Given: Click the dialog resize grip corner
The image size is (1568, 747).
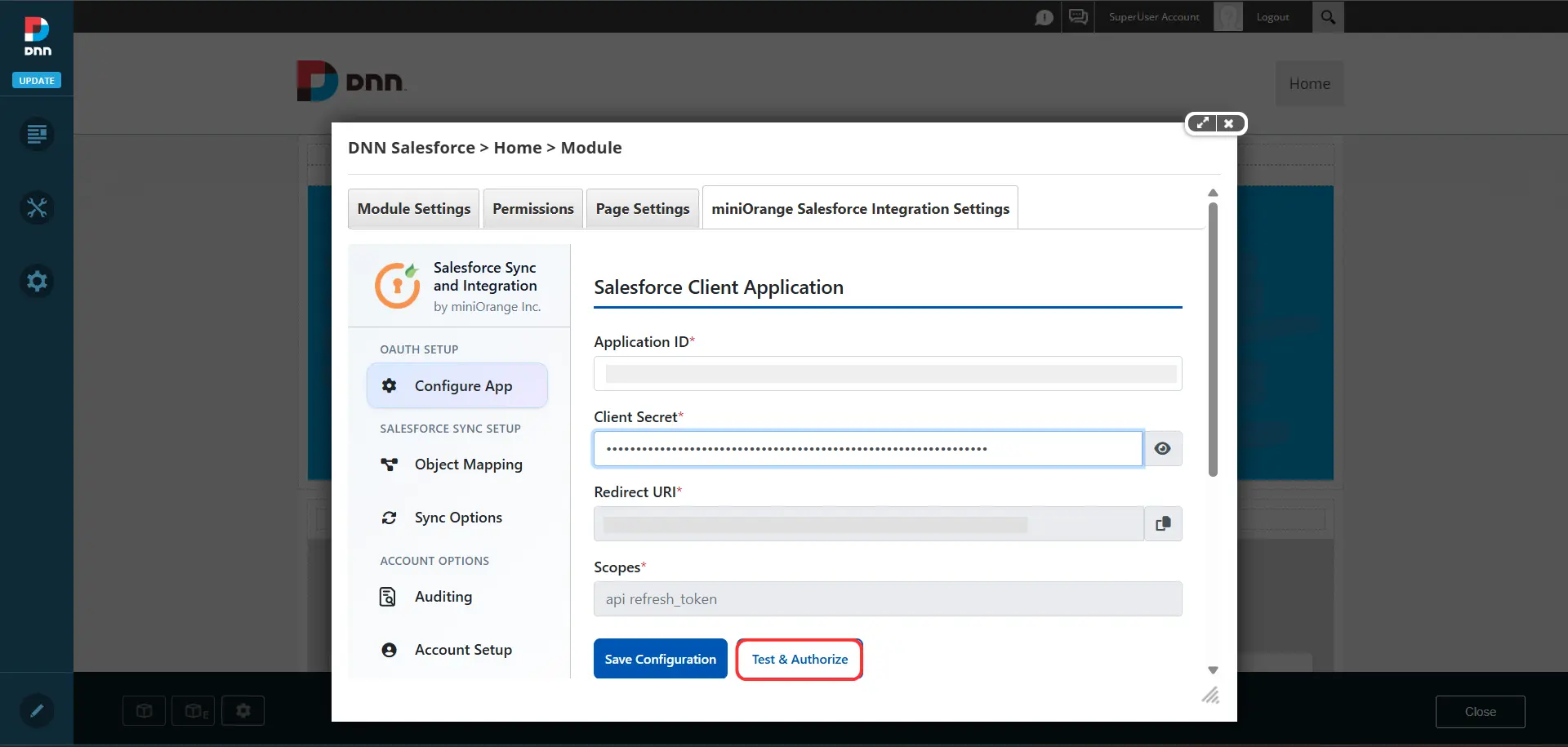Looking at the screenshot, I should pyautogui.click(x=1210, y=695).
